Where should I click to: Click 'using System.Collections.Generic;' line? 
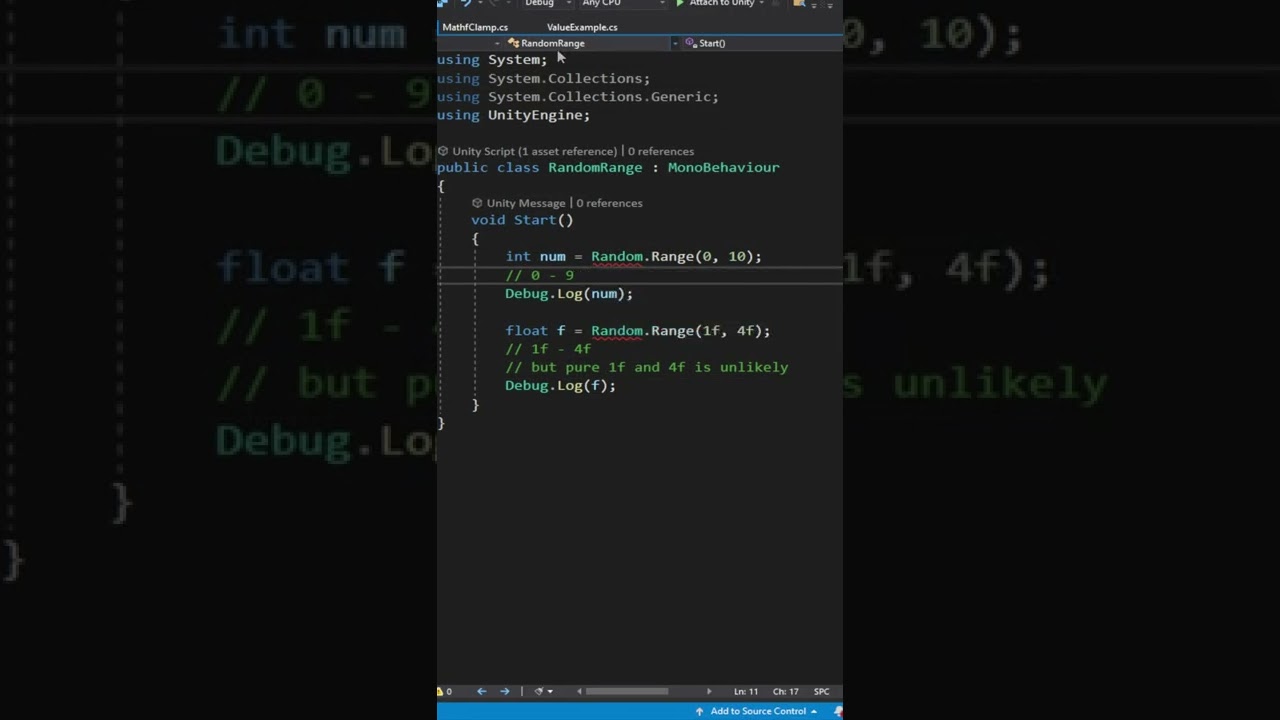tap(578, 97)
